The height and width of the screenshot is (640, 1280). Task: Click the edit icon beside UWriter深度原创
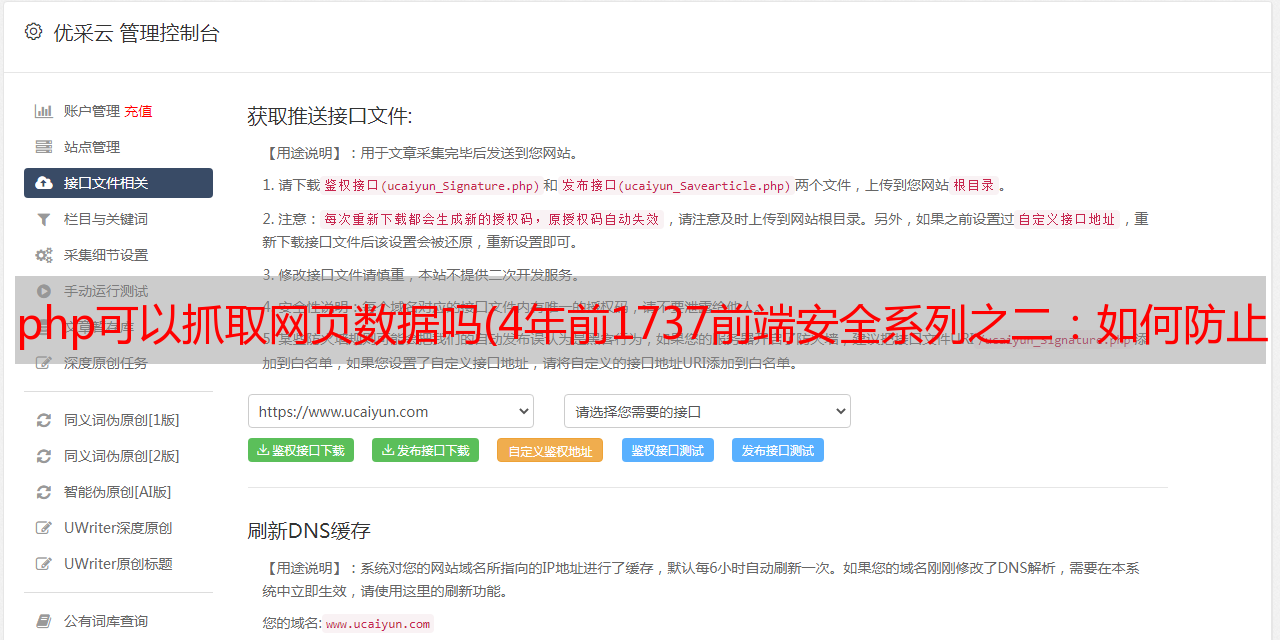point(44,528)
